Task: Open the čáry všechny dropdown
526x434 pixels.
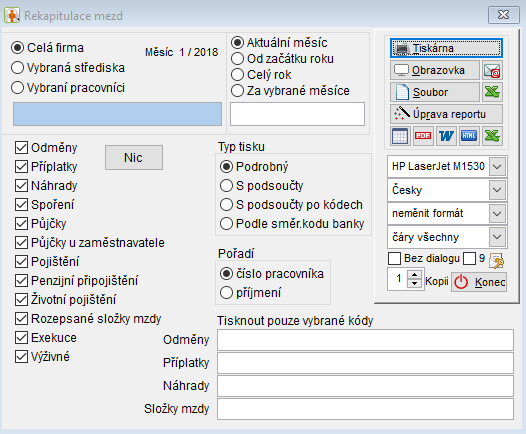Action: point(497,237)
